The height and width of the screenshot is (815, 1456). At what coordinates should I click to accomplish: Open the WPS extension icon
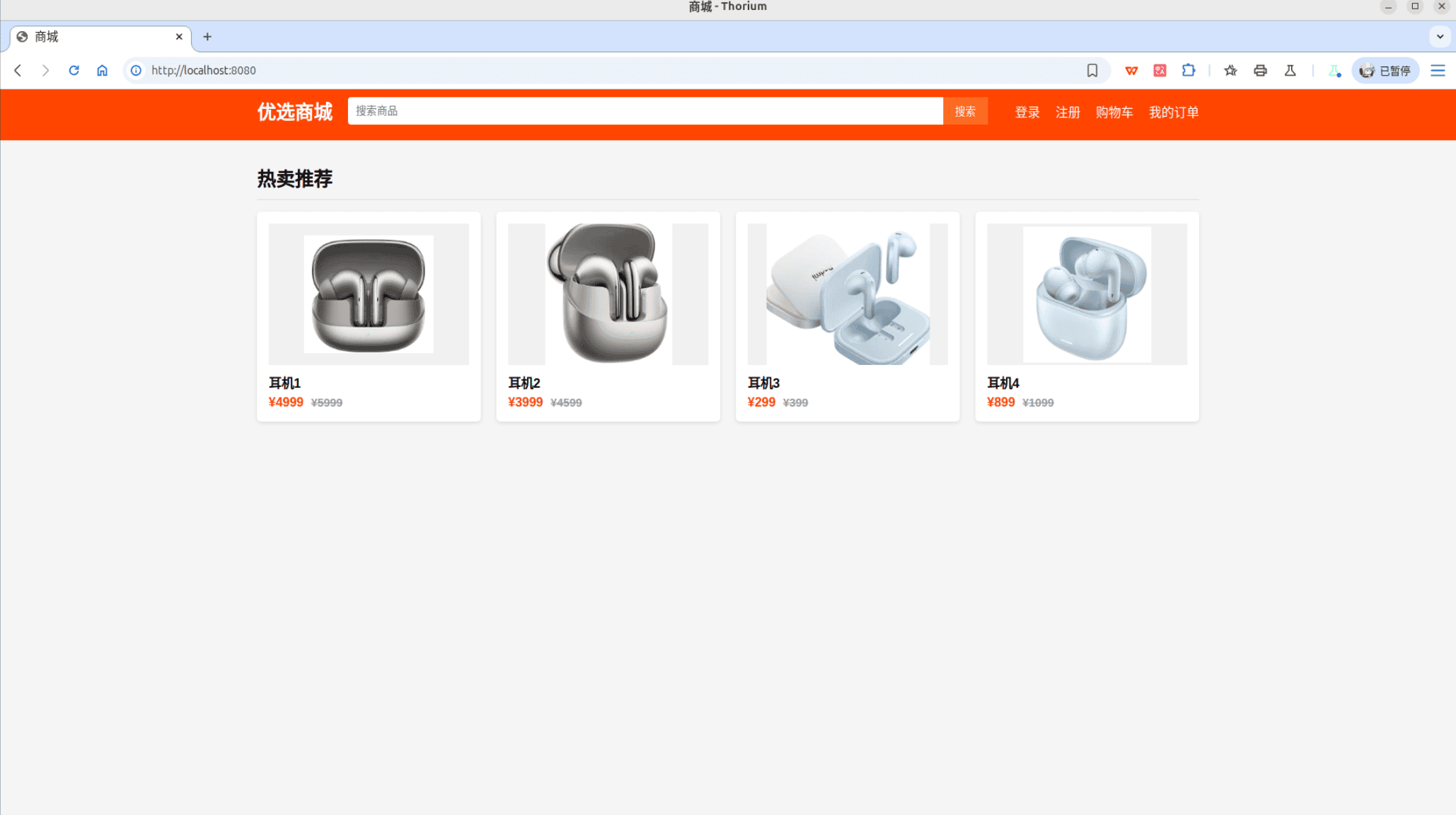pyautogui.click(x=1131, y=70)
